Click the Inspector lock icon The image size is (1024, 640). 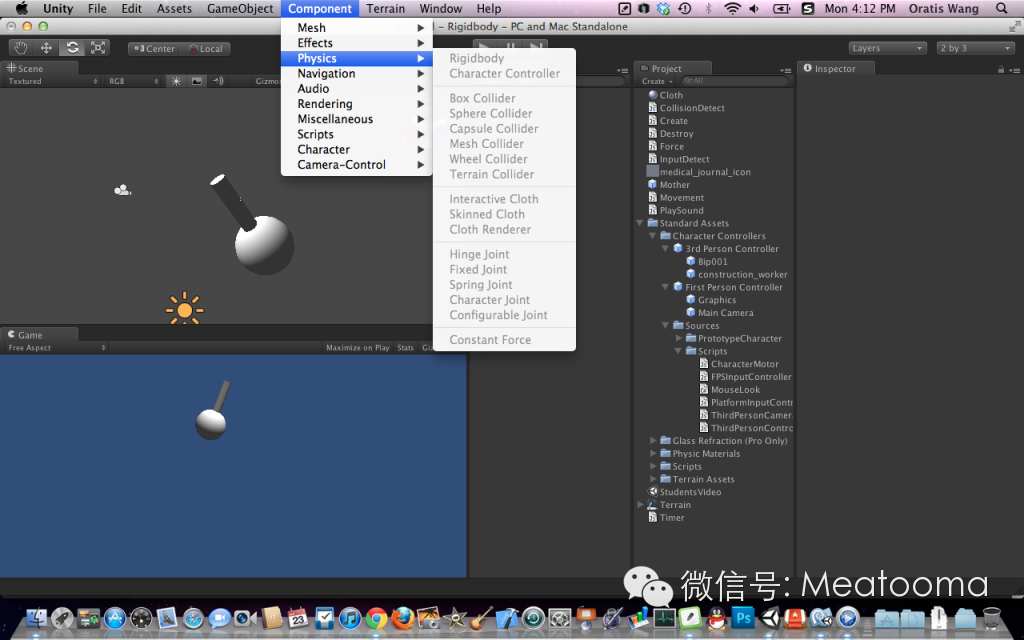pyautogui.click(x=1000, y=69)
